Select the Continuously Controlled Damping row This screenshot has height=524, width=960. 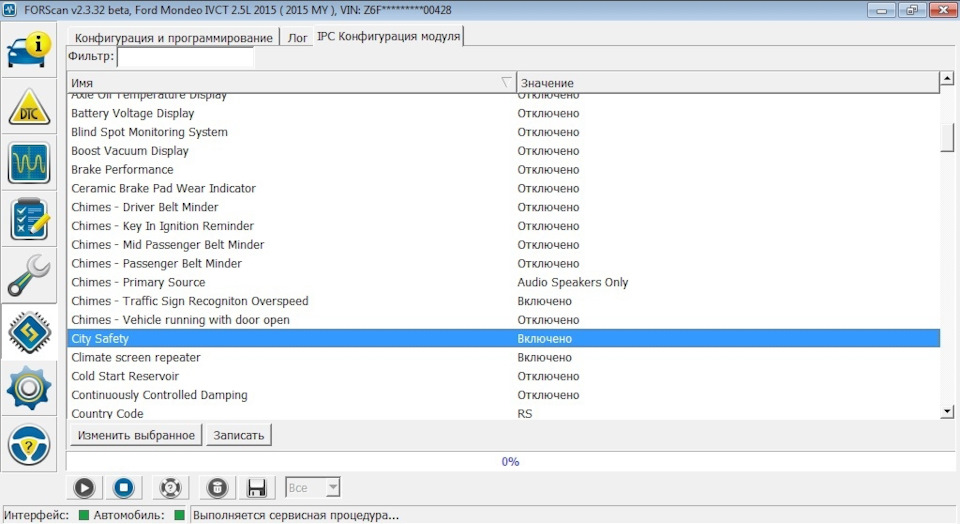pos(503,395)
